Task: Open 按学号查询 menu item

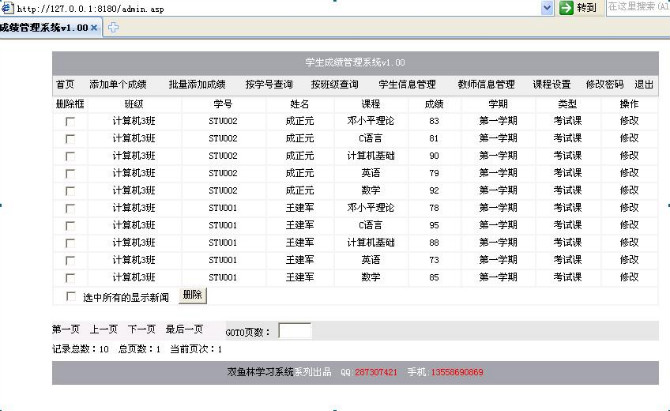Action: pos(269,85)
